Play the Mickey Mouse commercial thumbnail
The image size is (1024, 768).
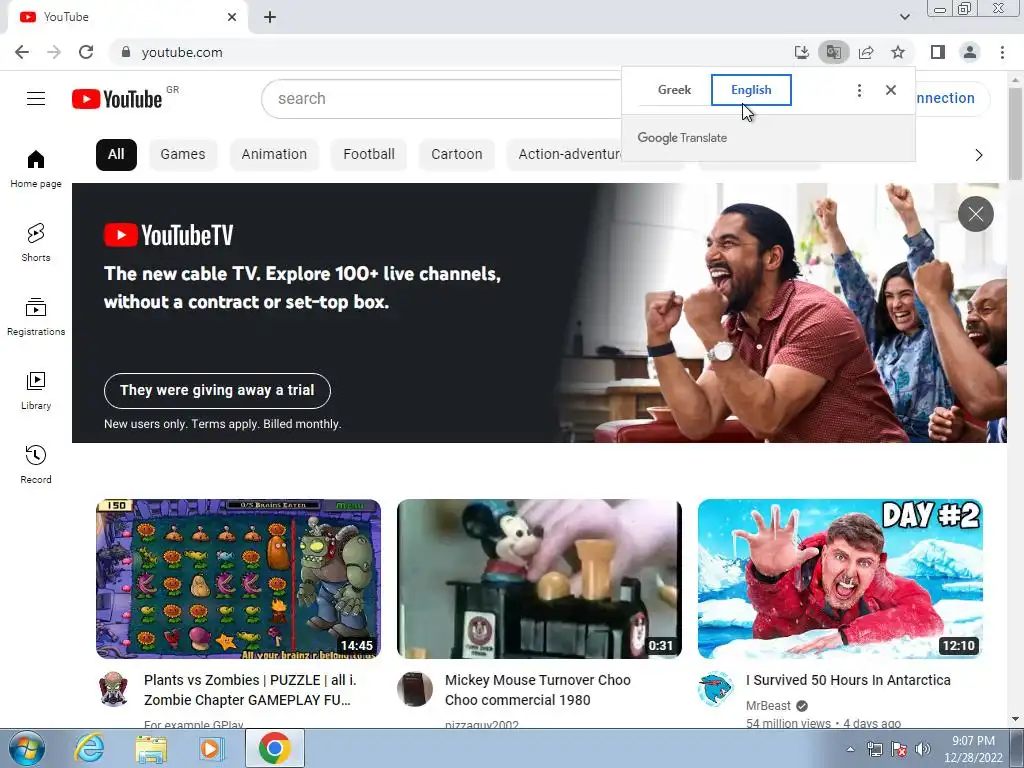click(539, 579)
